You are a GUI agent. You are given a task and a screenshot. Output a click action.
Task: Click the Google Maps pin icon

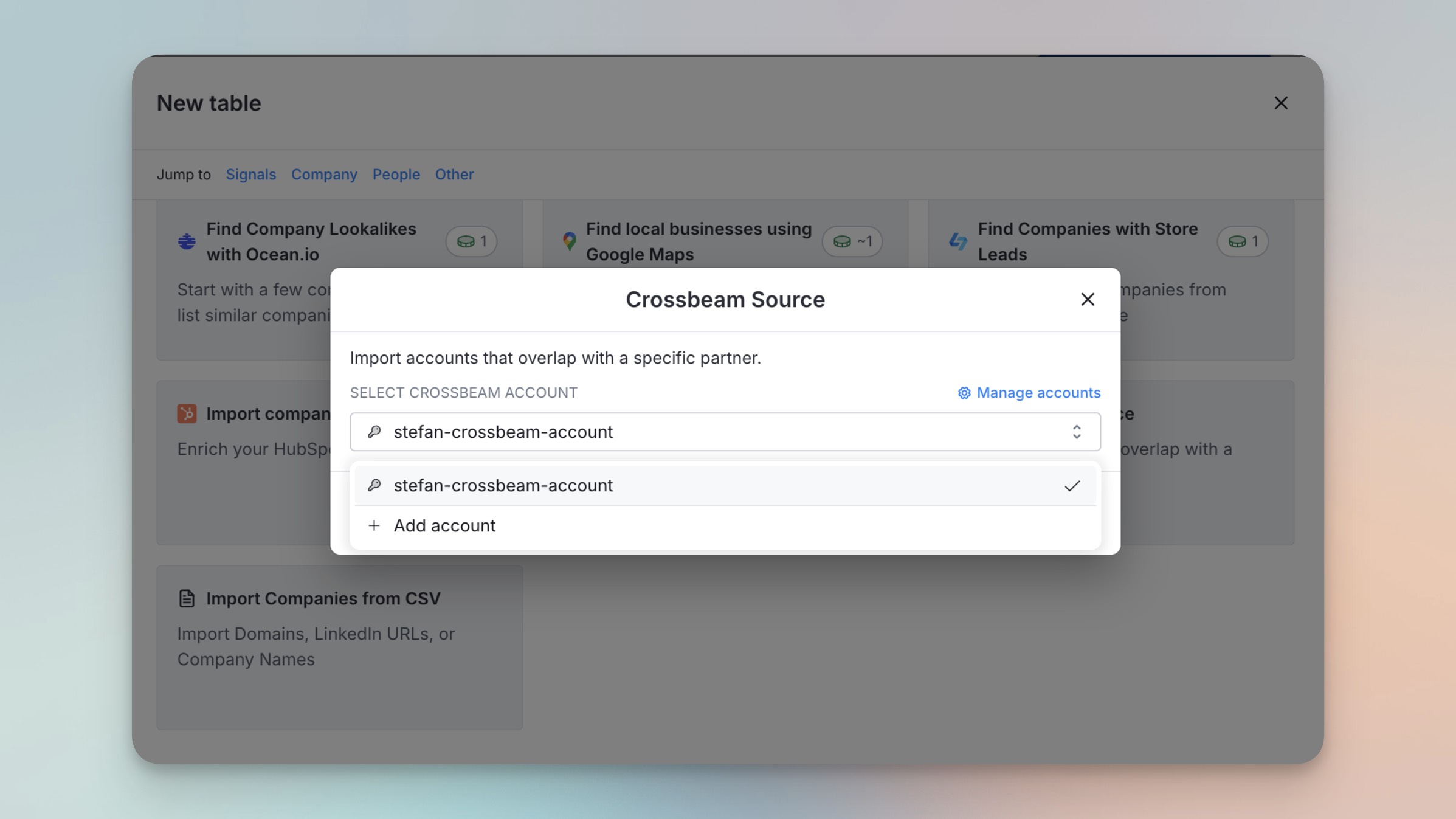[569, 241]
